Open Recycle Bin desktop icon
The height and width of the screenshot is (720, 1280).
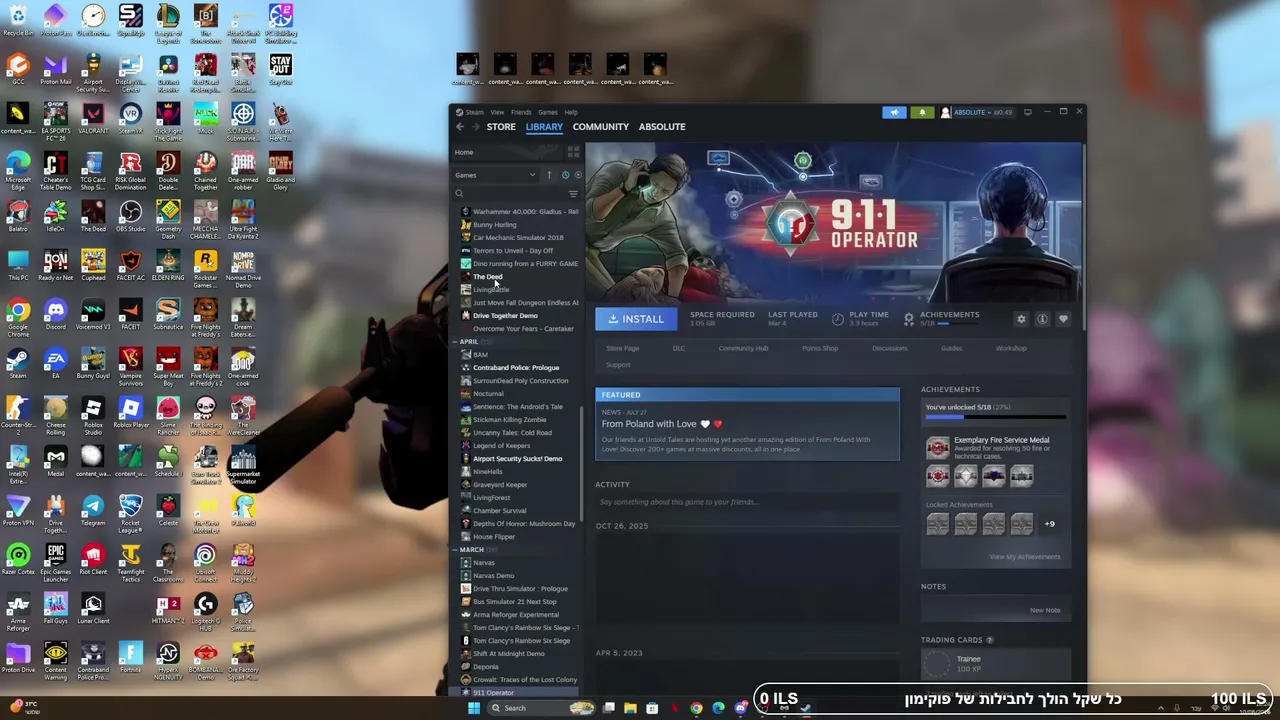pyautogui.click(x=18, y=20)
